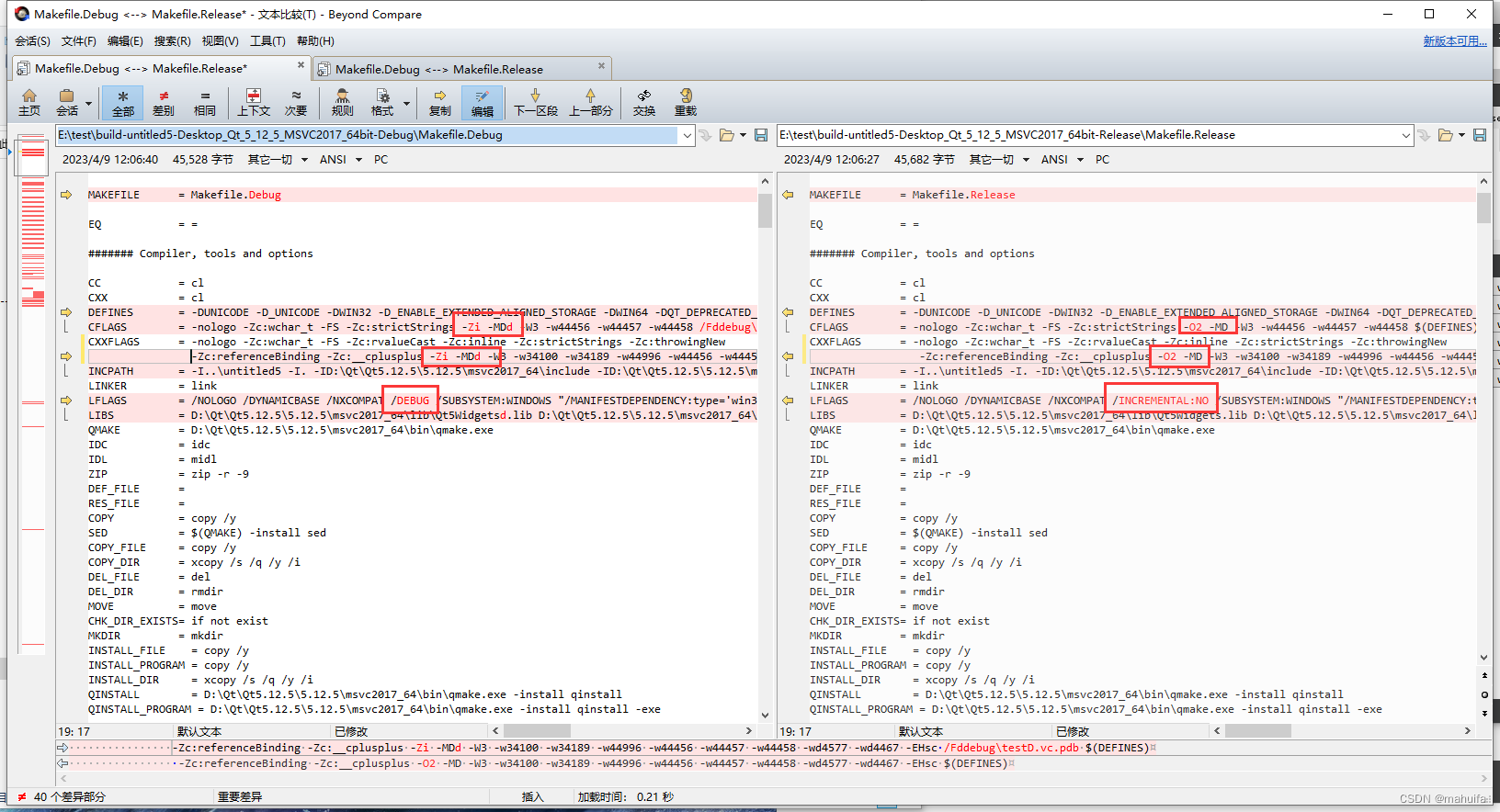Click the right pane next-difference down arrow
1500x812 pixels.
point(1484,713)
